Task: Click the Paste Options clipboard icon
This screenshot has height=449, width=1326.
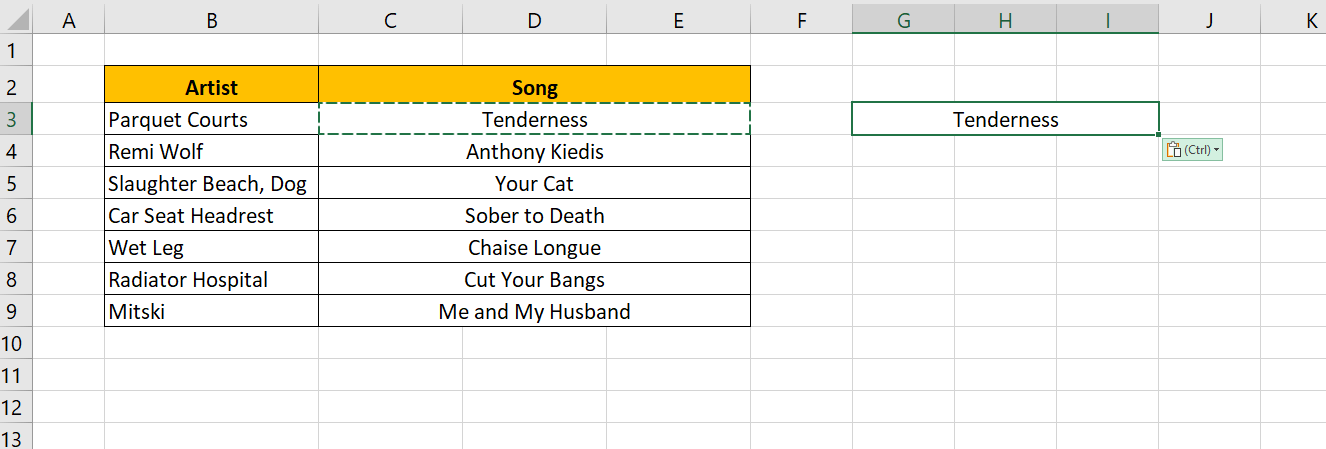Action: [x=1174, y=150]
